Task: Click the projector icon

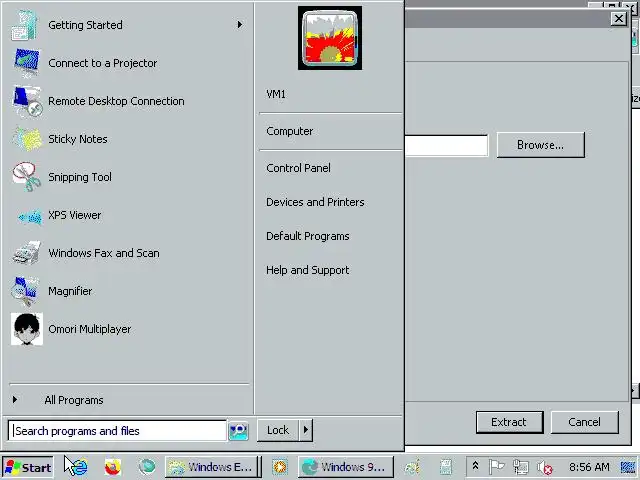Action: (27, 63)
